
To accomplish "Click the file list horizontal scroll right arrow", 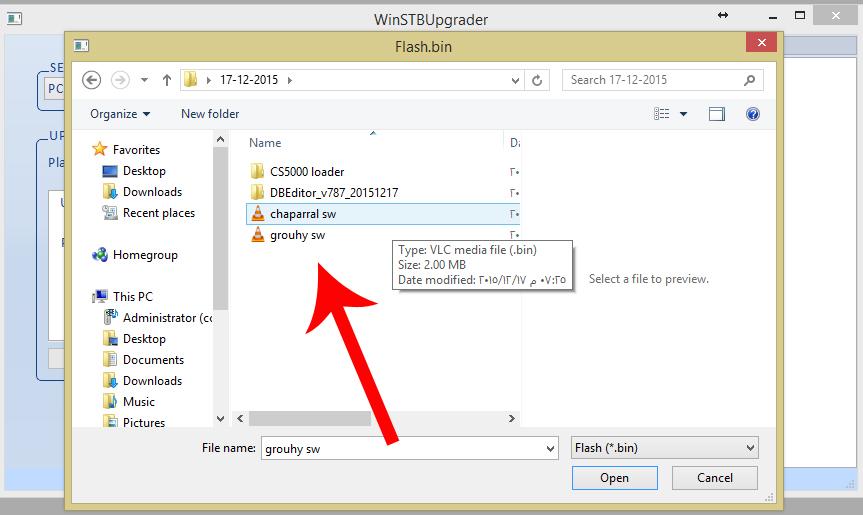I will [511, 419].
